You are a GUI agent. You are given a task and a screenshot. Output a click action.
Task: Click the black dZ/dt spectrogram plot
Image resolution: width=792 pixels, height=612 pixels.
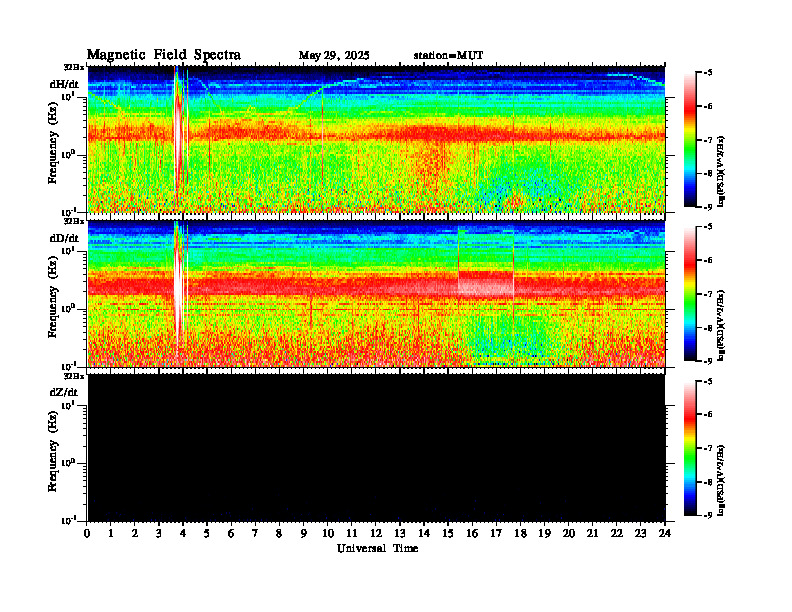376,448
